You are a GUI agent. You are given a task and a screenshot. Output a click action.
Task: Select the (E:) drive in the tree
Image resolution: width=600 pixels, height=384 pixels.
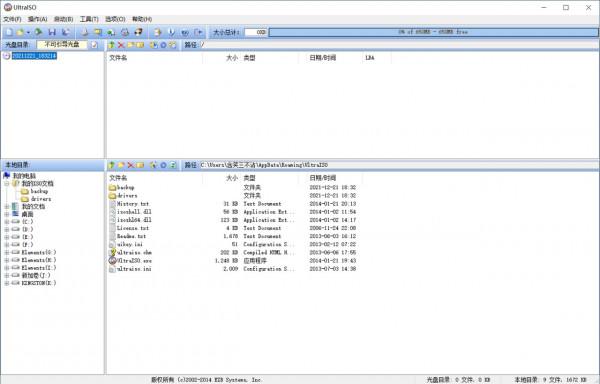(28, 237)
